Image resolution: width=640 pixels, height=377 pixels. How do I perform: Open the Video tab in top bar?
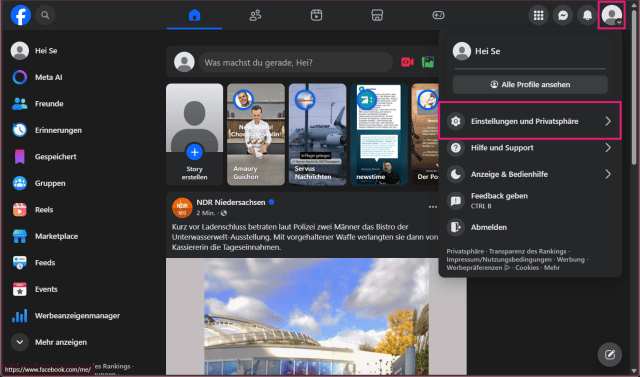point(316,15)
